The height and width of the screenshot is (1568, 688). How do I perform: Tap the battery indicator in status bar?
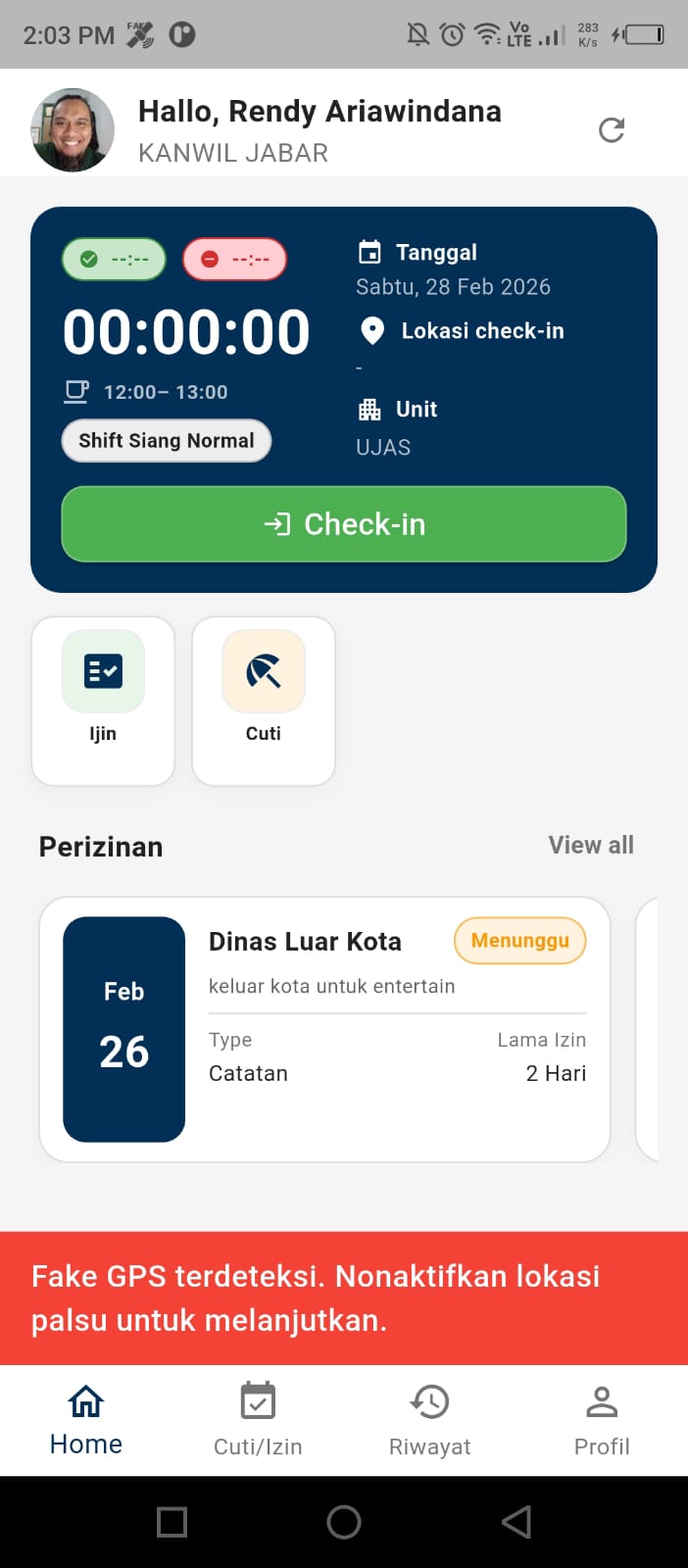click(644, 34)
